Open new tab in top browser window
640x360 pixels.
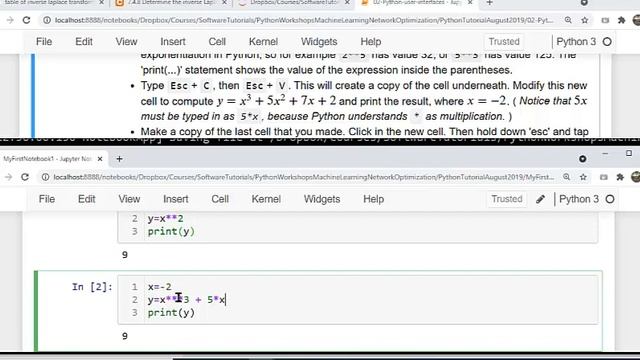tap(489, 3)
